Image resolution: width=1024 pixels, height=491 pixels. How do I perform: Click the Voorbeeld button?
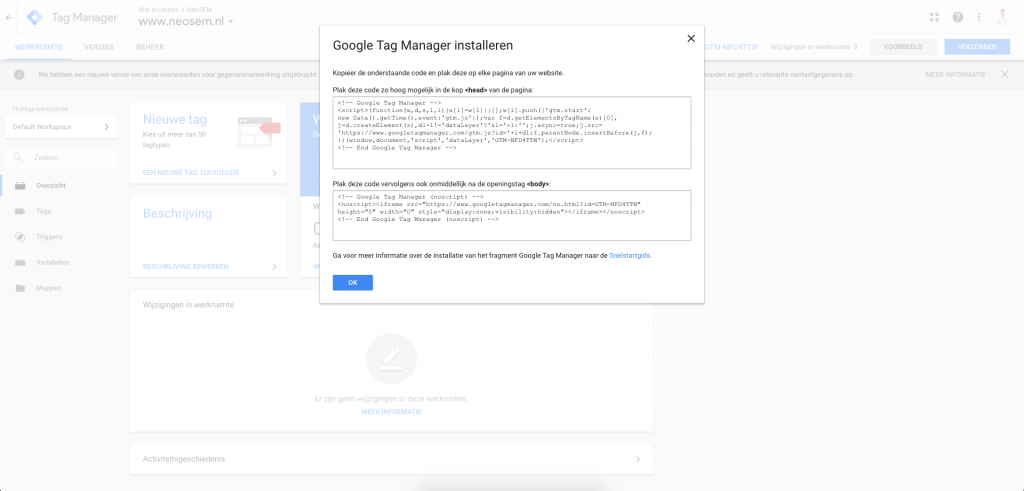pyautogui.click(x=901, y=47)
